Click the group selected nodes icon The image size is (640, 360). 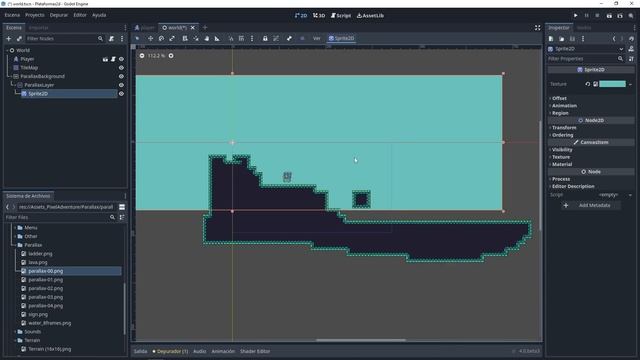pos(276,38)
